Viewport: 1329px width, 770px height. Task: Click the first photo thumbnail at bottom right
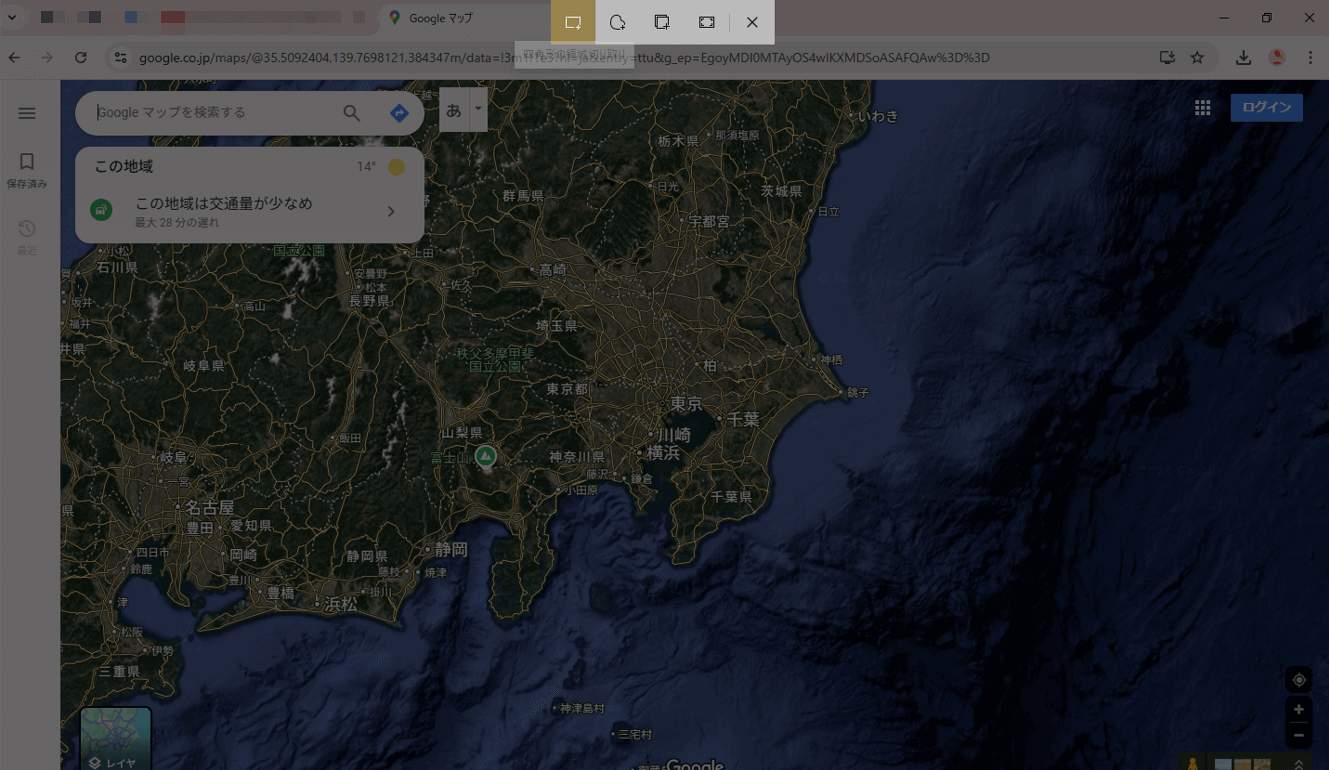(x=1224, y=764)
